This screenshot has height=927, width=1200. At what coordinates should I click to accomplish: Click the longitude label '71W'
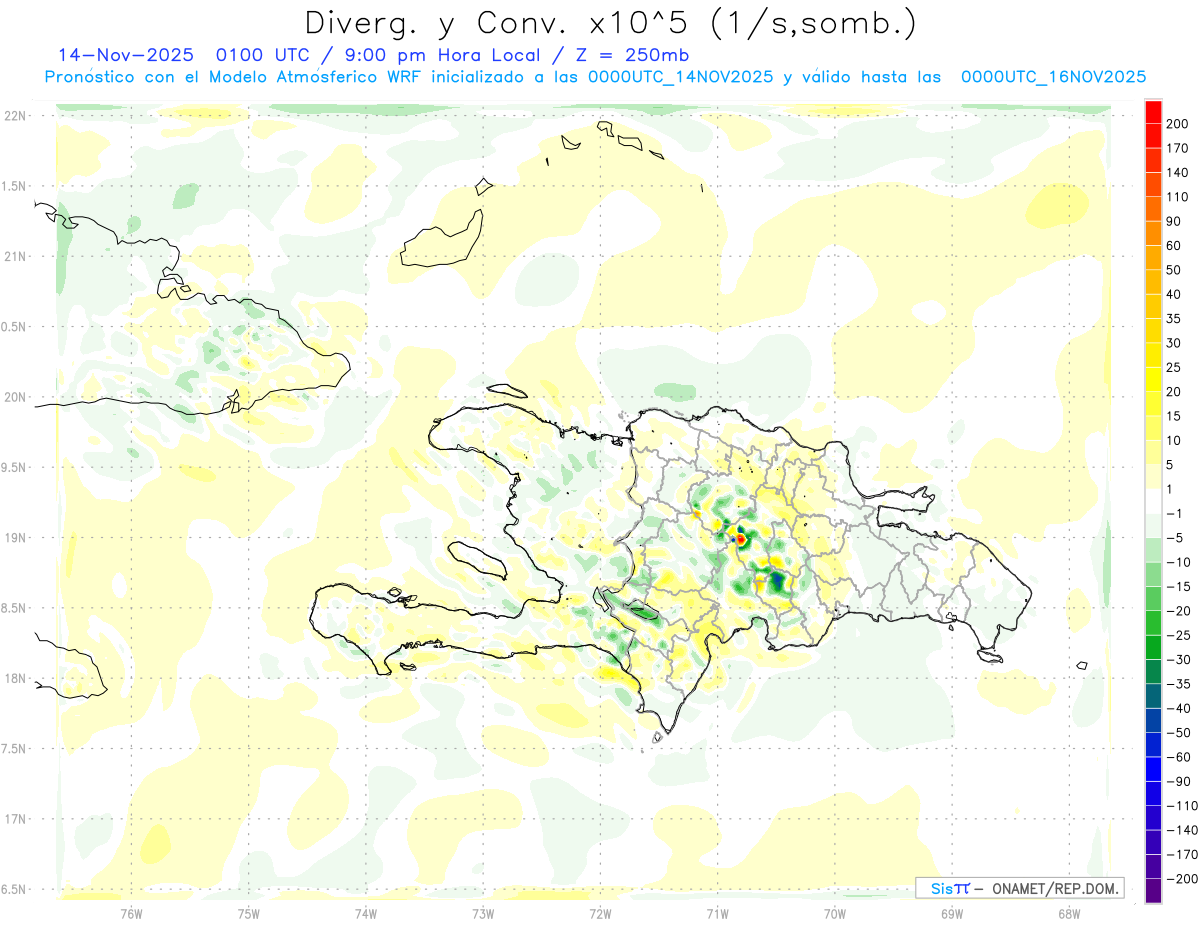[x=717, y=913]
